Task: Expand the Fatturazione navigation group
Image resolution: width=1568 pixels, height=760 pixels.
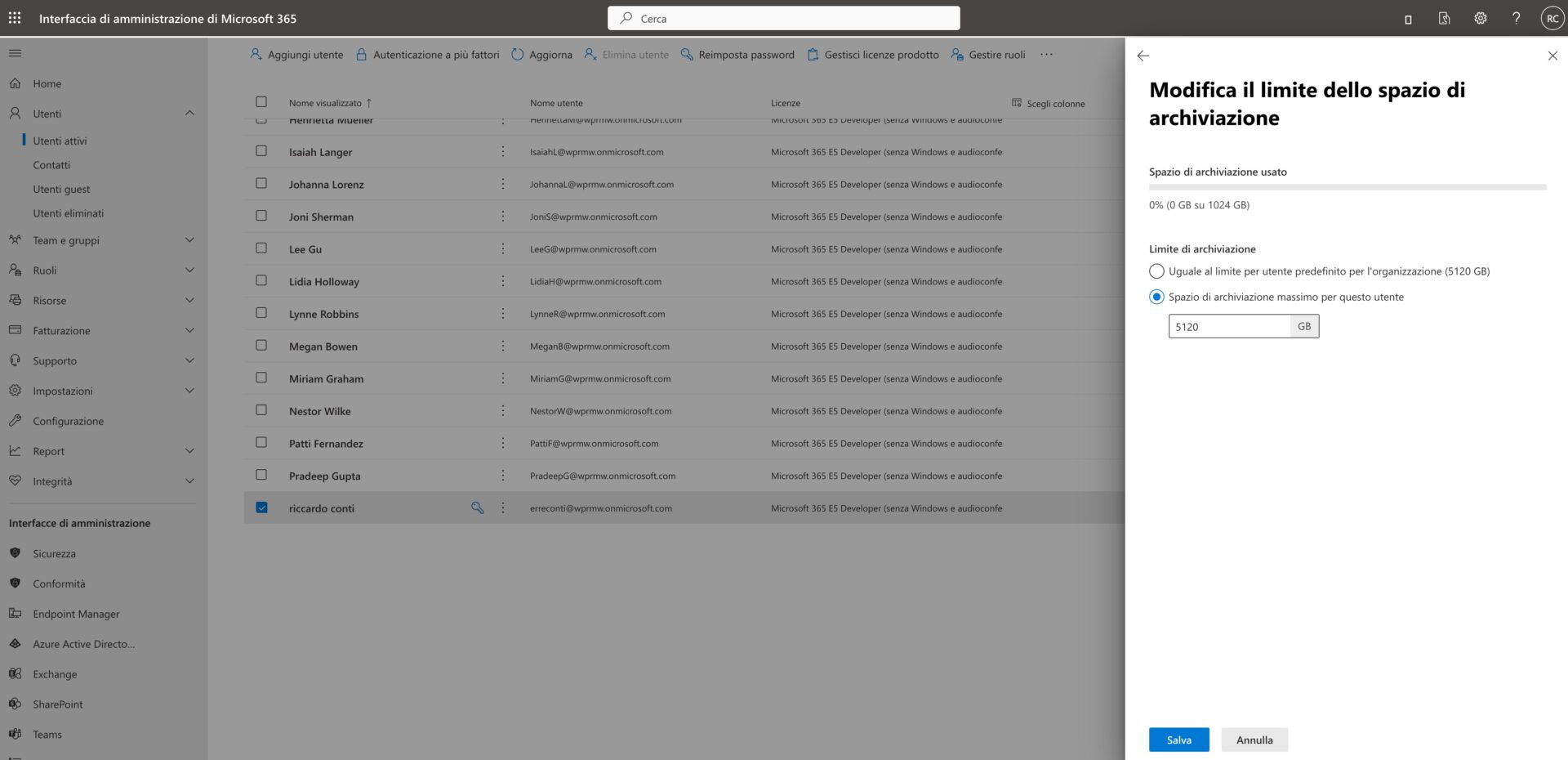Action: (189, 331)
